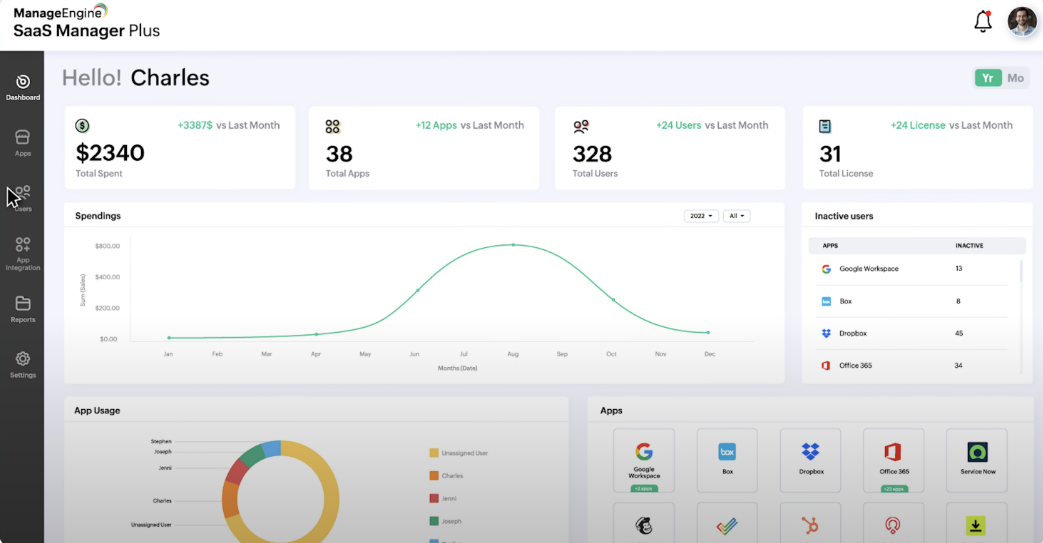Screen dimensions: 1043x543
Task: Open the HubSpot app tile
Action: pos(810,524)
